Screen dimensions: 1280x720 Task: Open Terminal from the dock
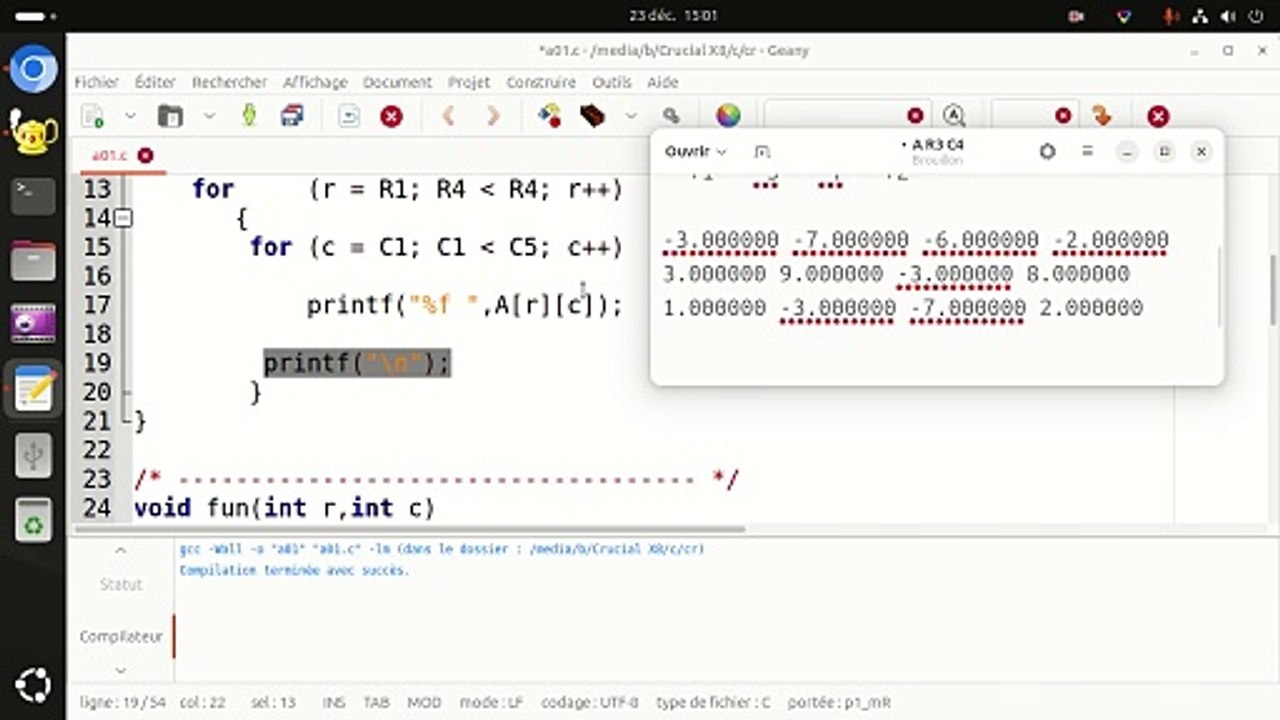[33, 195]
